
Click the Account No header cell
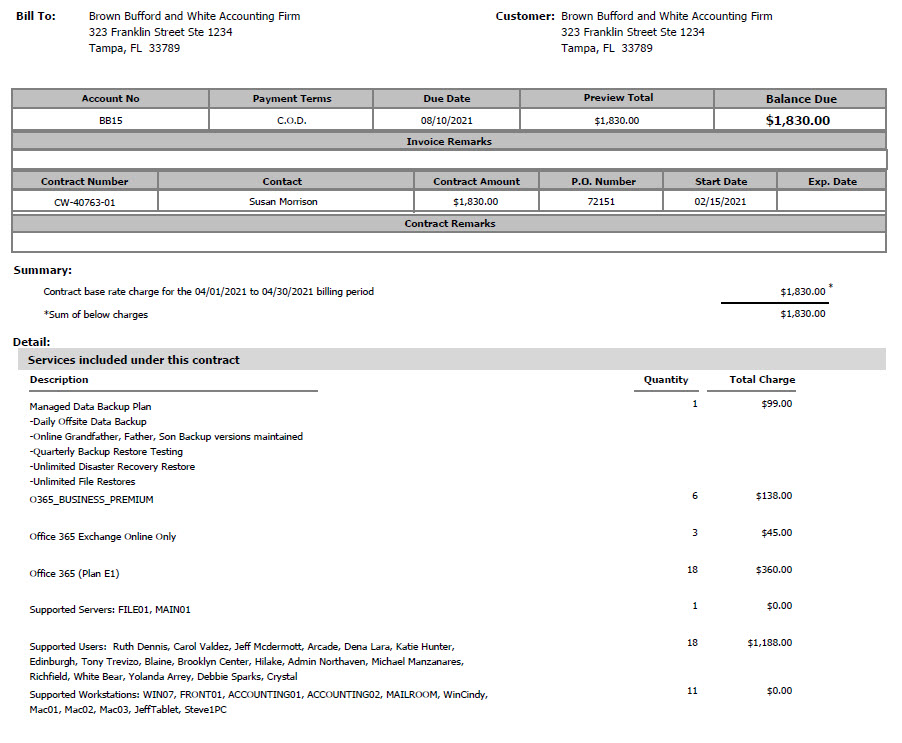[x=110, y=98]
